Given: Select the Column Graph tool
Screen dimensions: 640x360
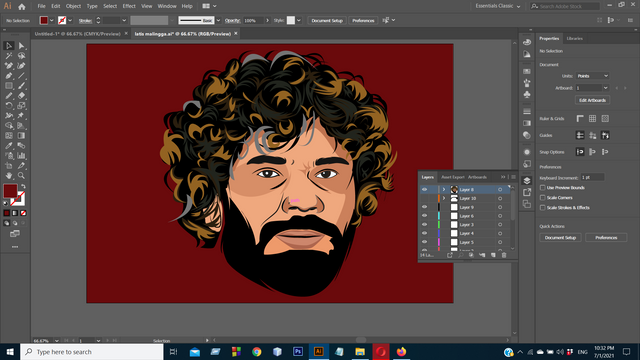Looking at the screenshot, I should [21, 156].
